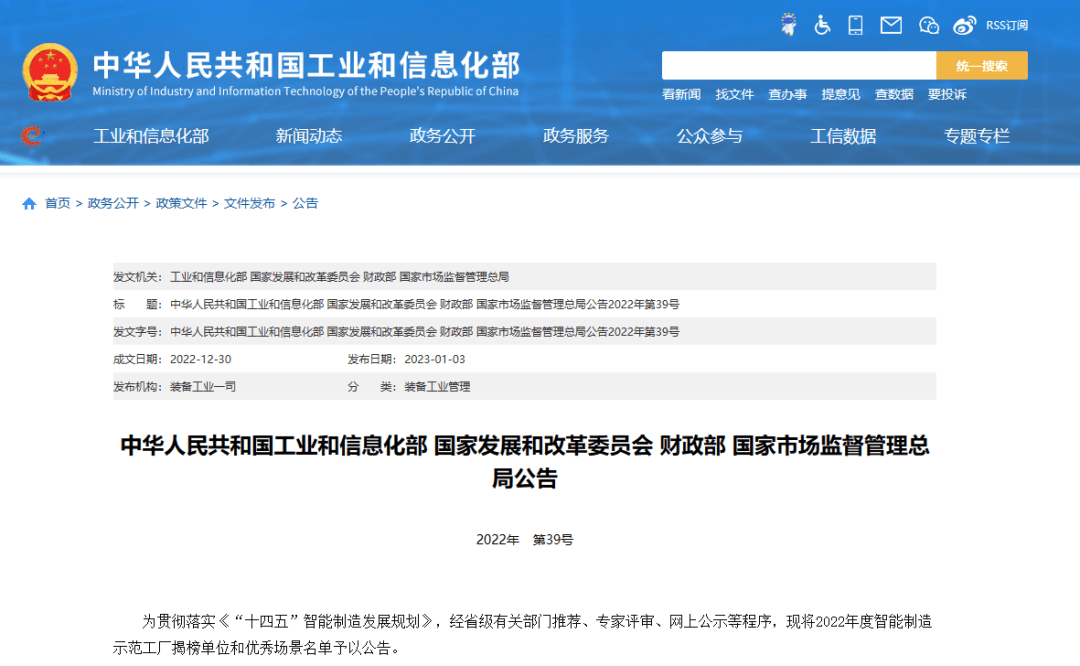Focus the site search input field

click(798, 66)
